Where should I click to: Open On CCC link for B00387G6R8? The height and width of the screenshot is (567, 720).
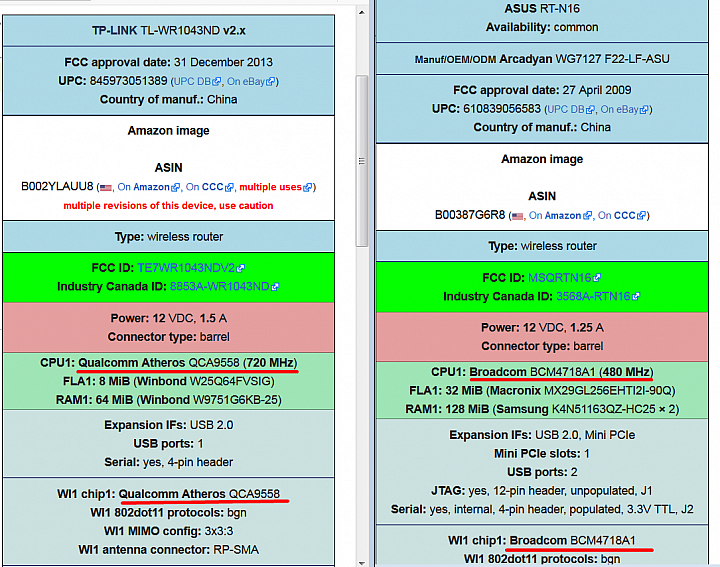(x=622, y=215)
